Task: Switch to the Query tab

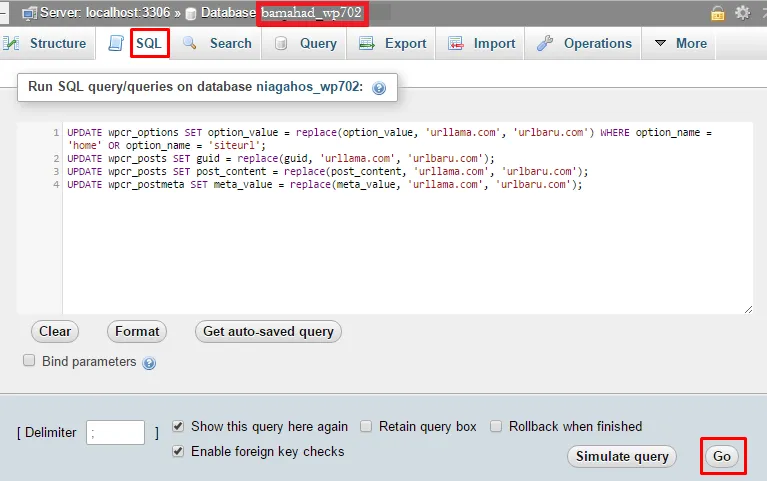Action: pyautogui.click(x=306, y=44)
